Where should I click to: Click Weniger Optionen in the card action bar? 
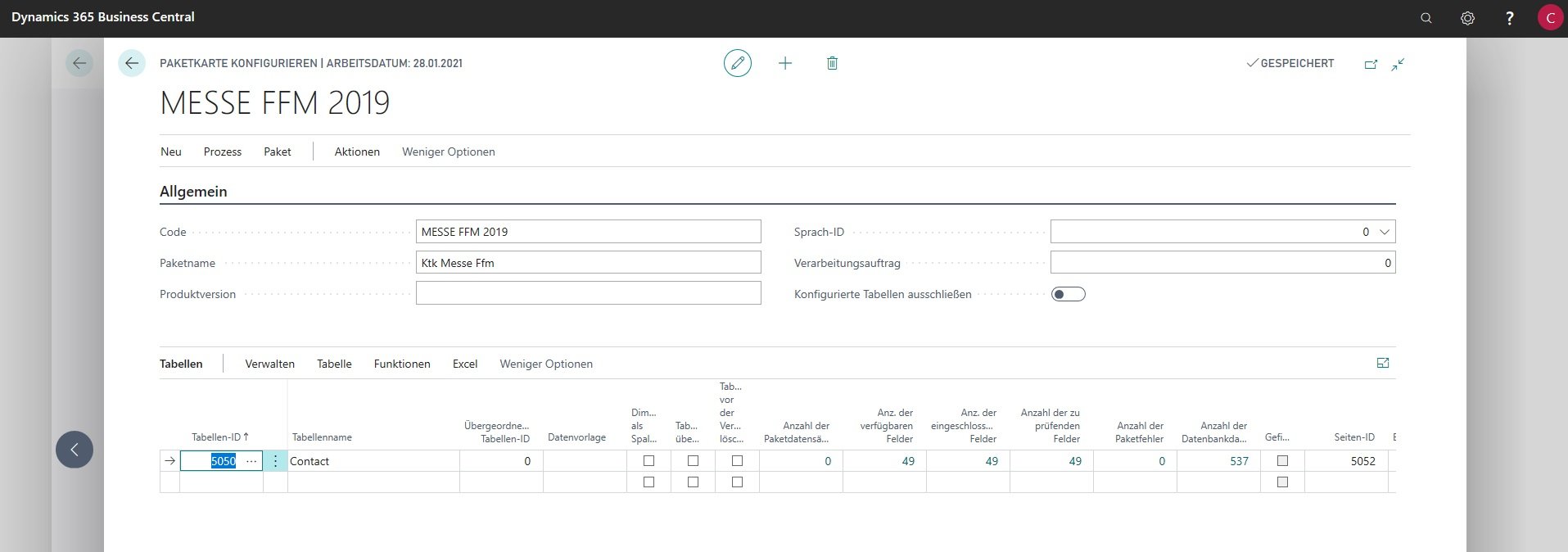[x=449, y=152]
